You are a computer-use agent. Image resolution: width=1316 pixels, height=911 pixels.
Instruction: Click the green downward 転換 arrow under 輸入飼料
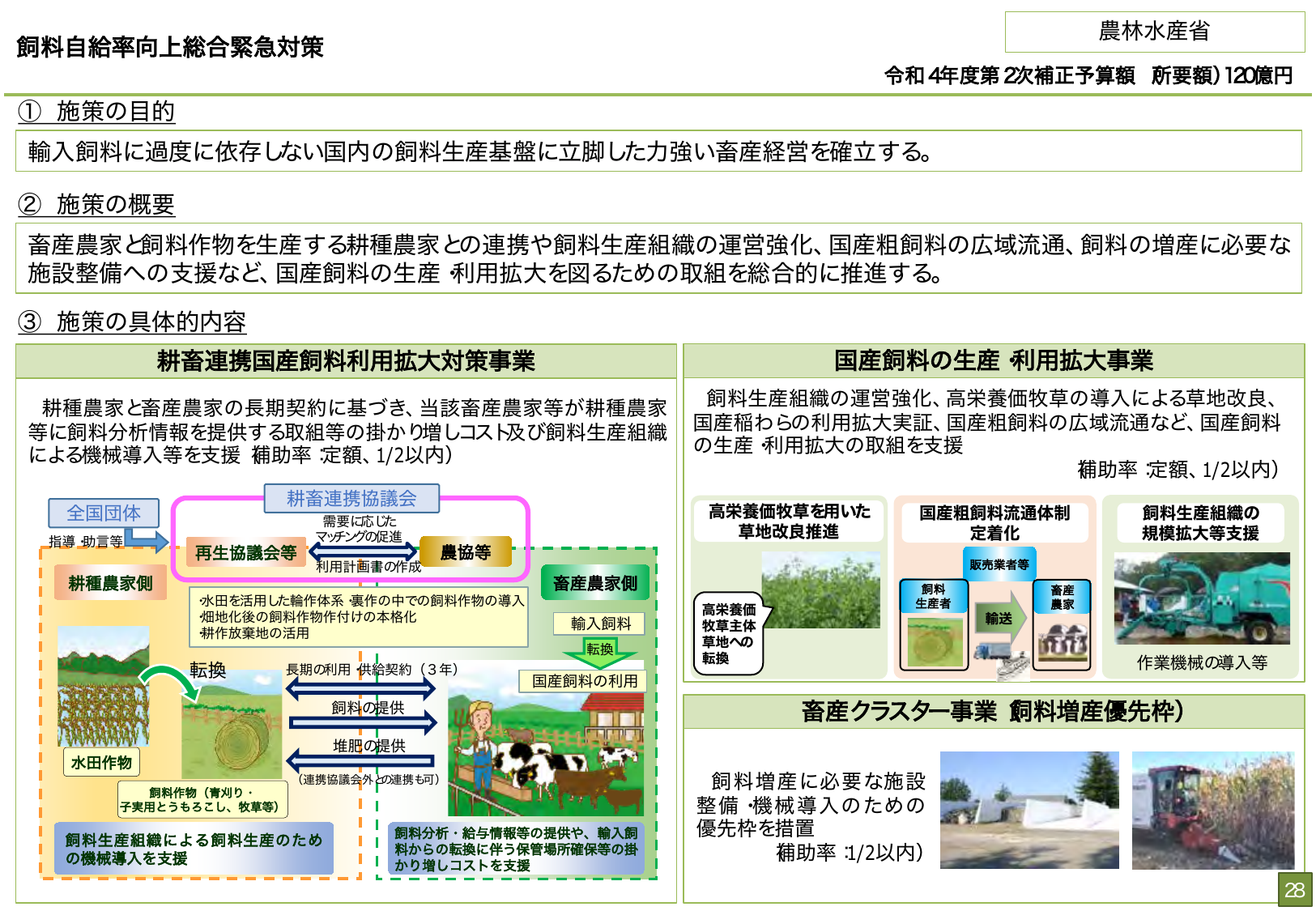point(600,652)
